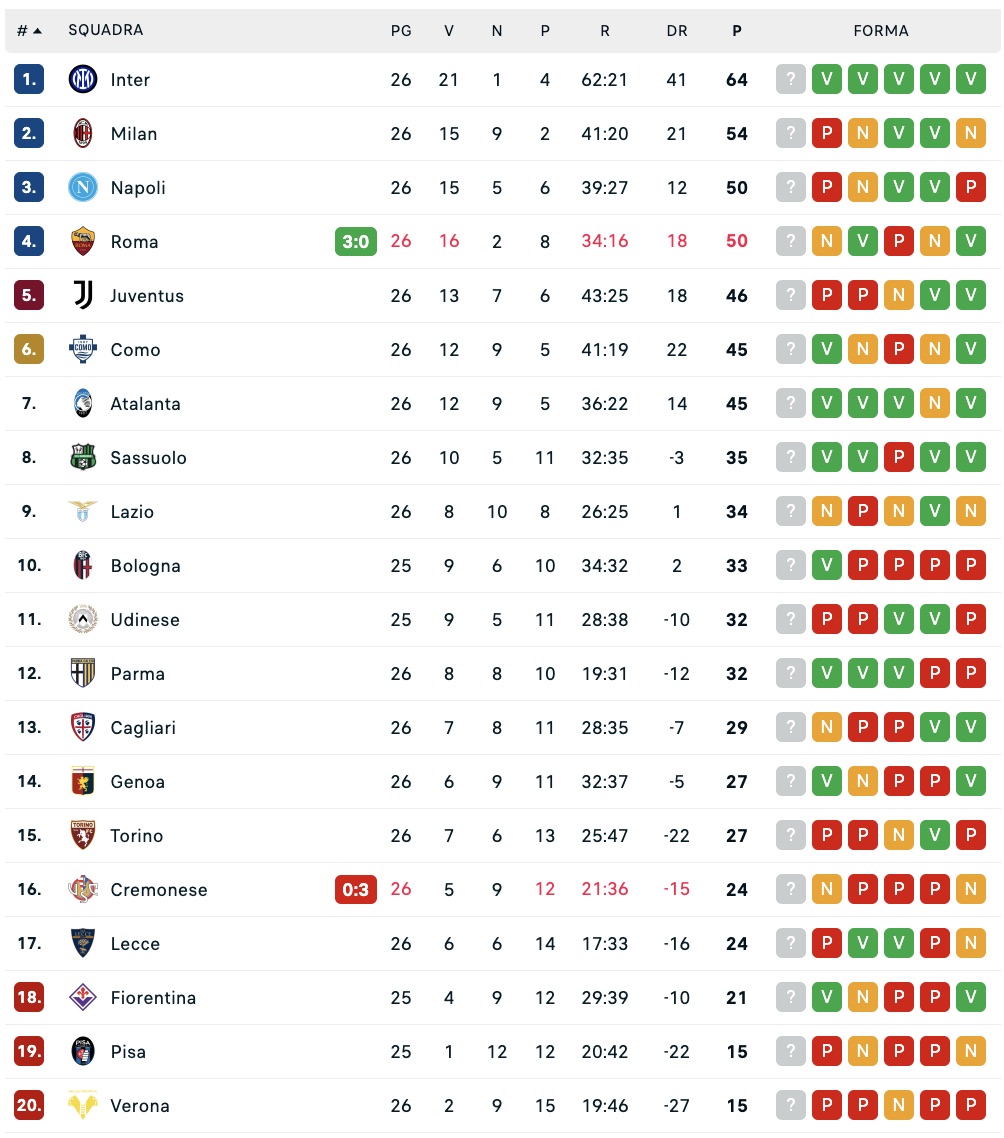Click the Lazio eagle logo
This screenshot has height=1138, width=1004.
tap(83, 511)
